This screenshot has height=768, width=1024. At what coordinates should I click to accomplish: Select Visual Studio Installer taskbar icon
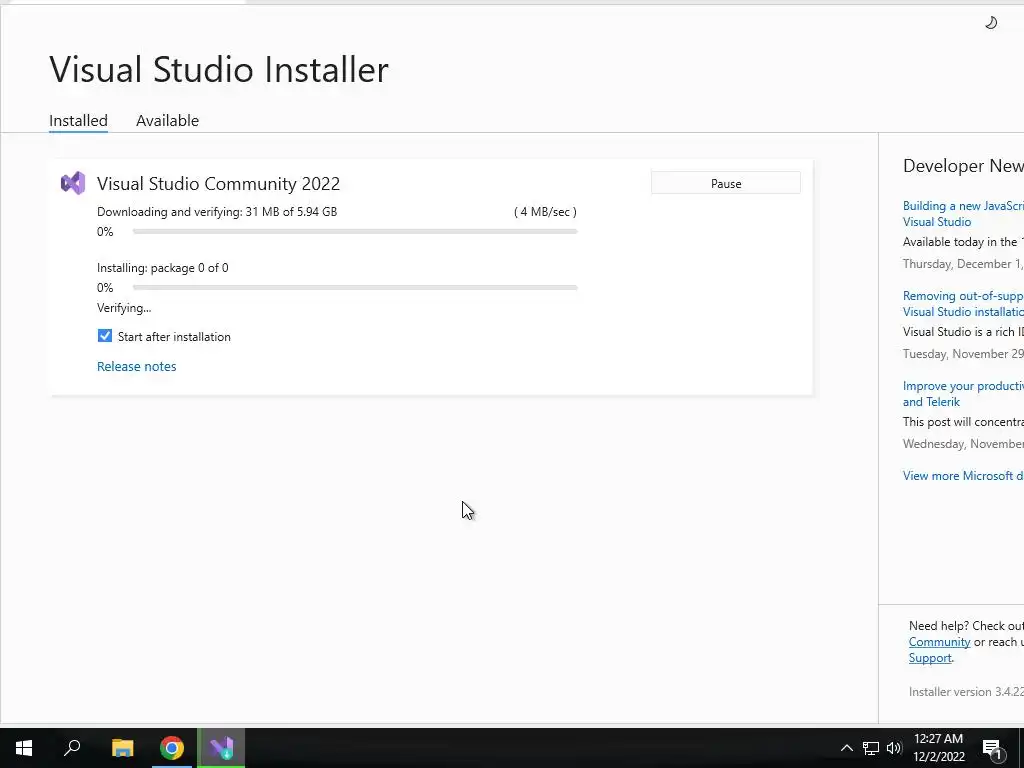coord(221,748)
